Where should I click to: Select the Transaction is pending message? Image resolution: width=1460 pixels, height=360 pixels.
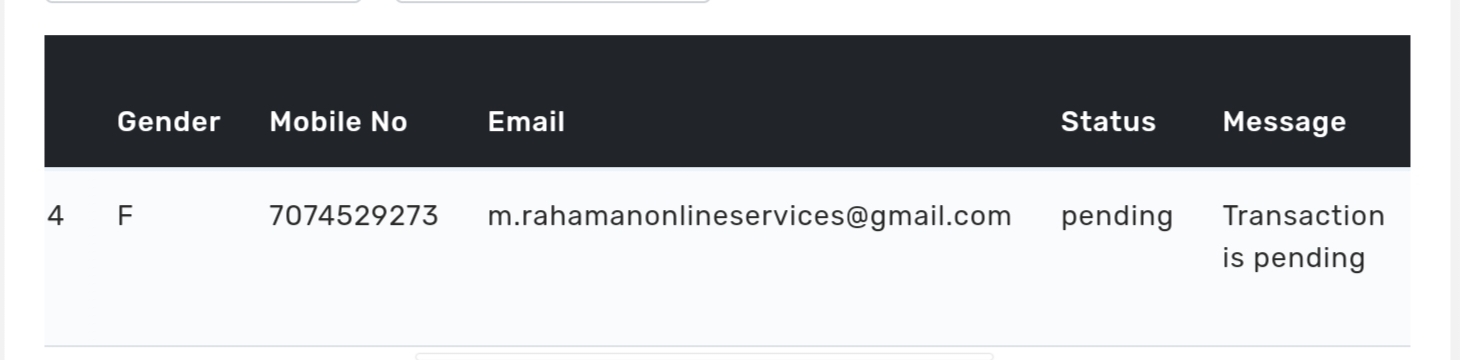tap(1303, 237)
